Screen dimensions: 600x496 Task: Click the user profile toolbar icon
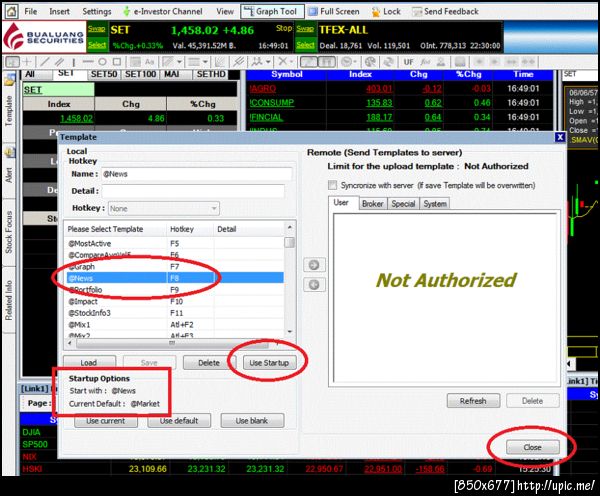click(x=440, y=62)
